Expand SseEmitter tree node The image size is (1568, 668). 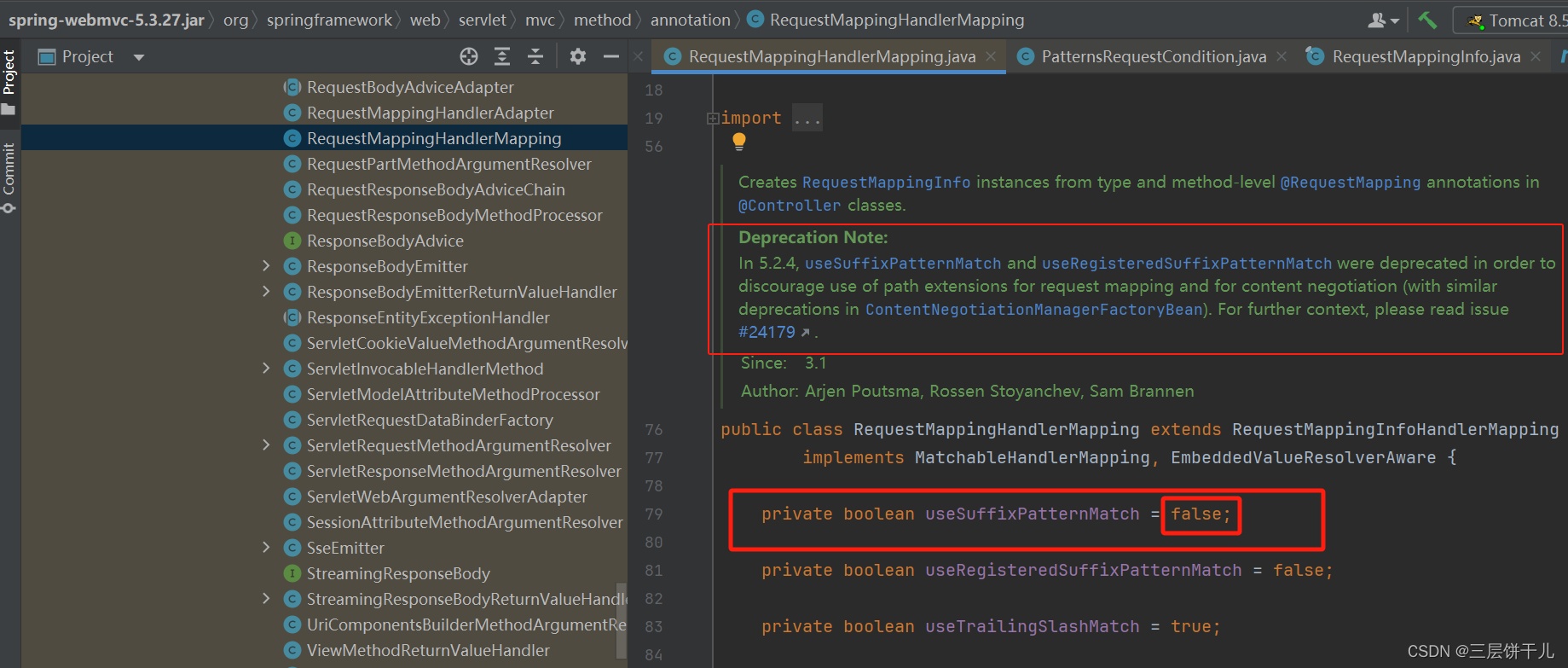coord(266,548)
